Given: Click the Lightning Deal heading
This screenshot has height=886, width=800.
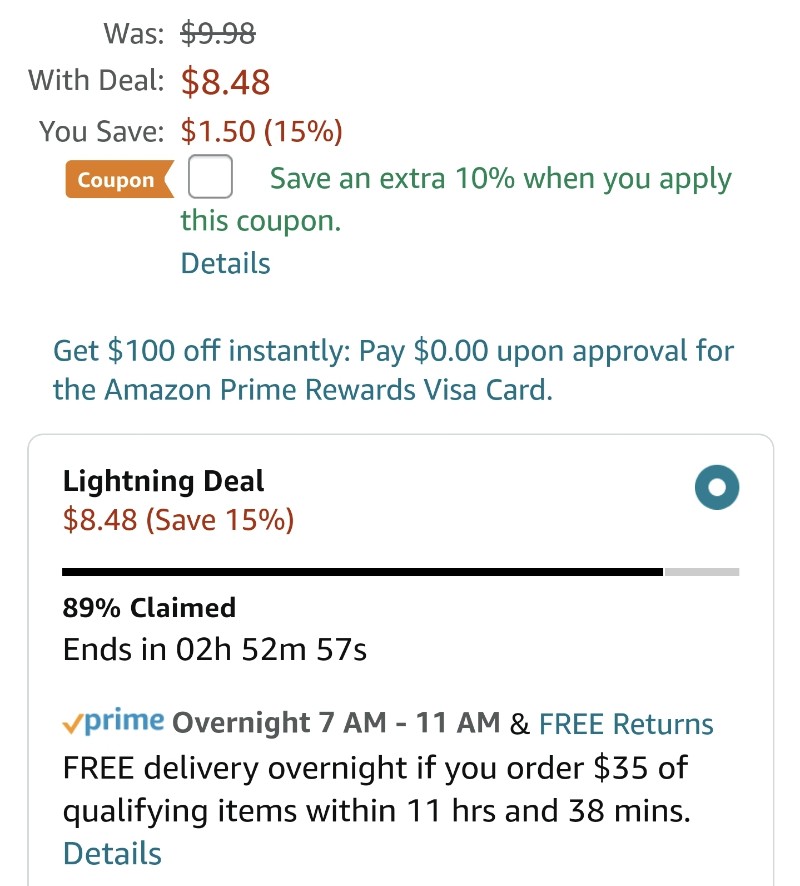Looking at the screenshot, I should 163,481.
